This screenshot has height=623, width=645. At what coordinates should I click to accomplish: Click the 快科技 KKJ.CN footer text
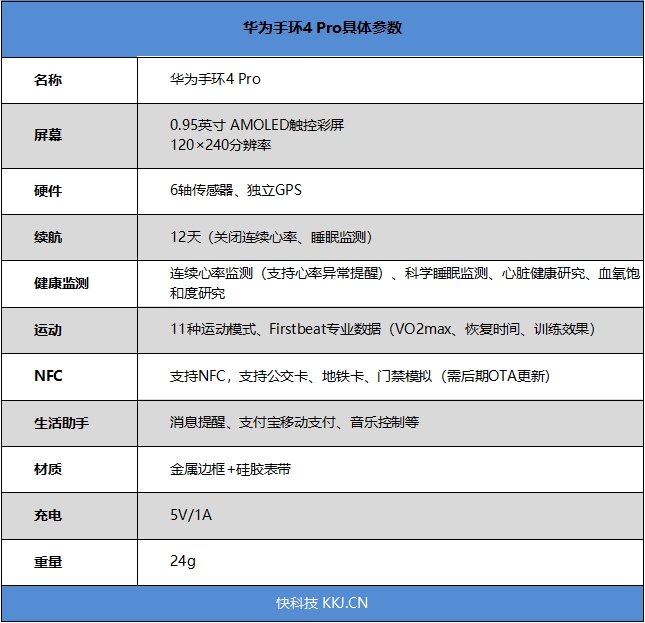tap(322, 603)
